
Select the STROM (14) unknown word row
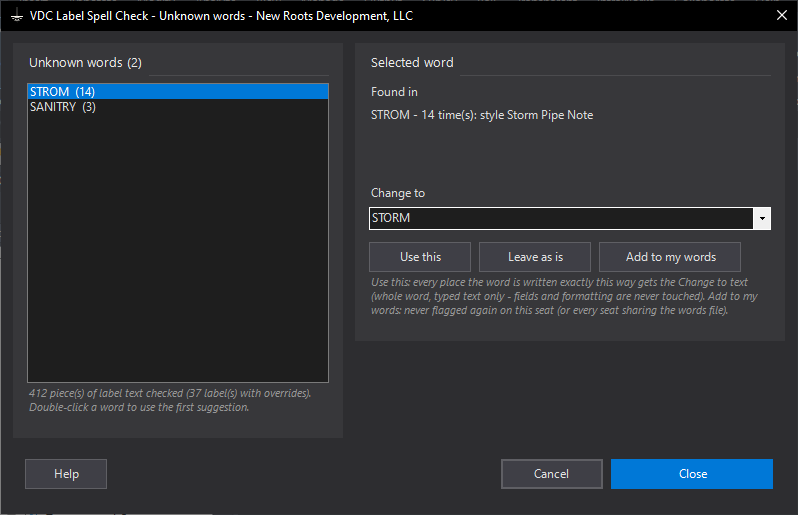(178, 92)
